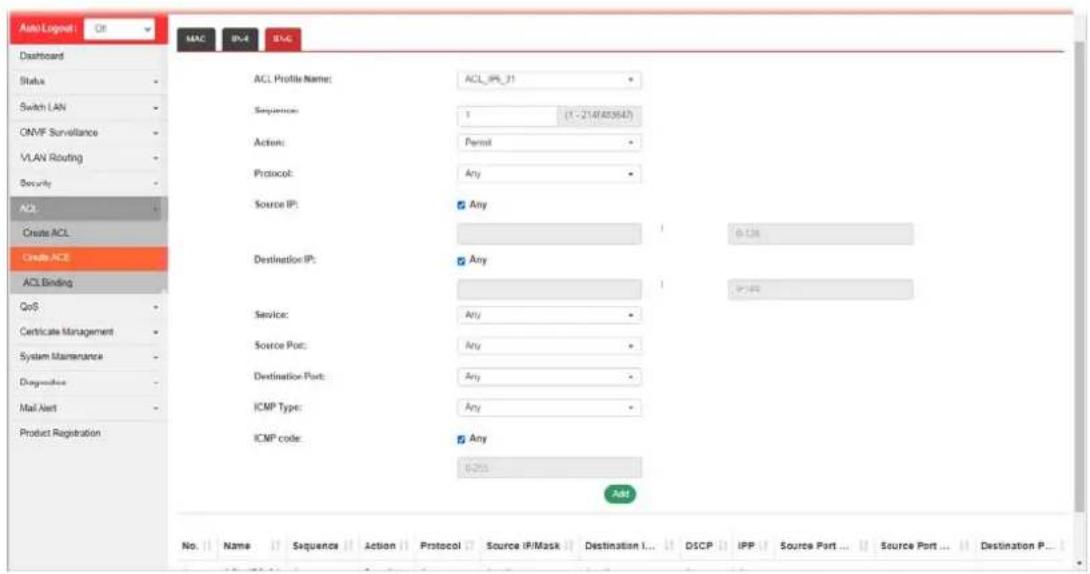The image size is (1090, 574).
Task: Select the IPv6 tab
Action: click(282, 39)
